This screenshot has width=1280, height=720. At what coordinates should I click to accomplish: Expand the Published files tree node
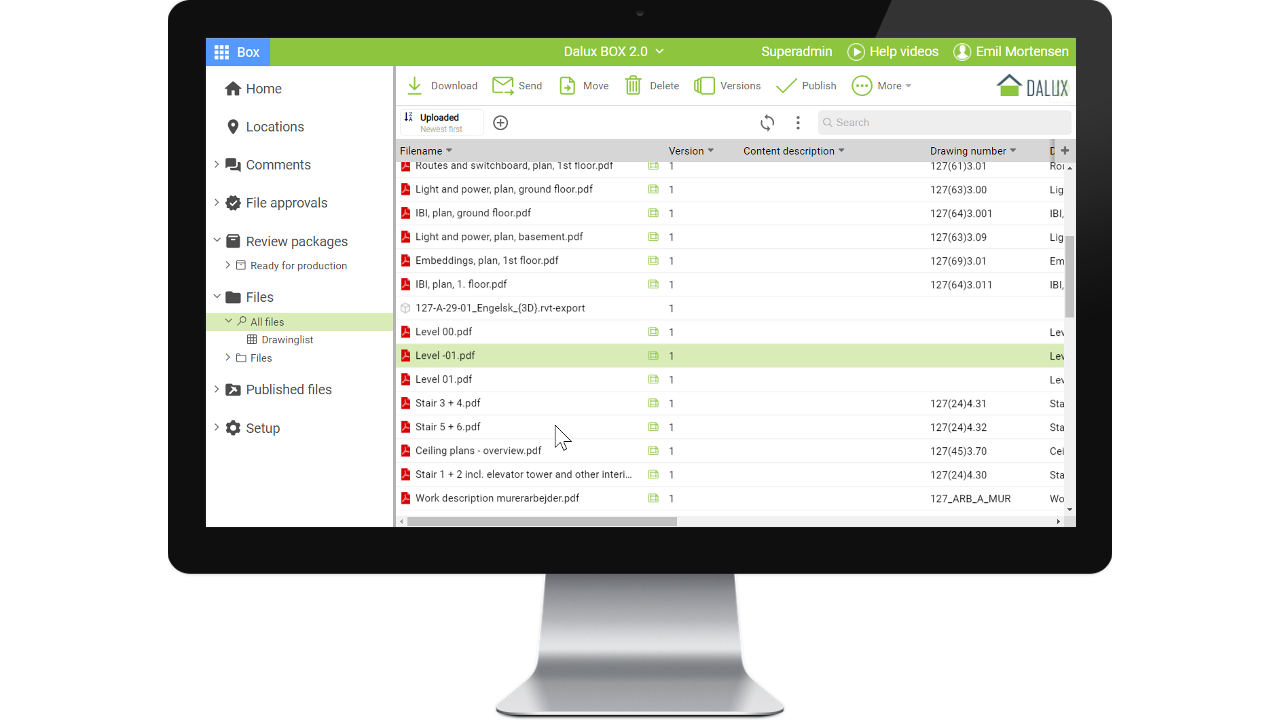(x=216, y=390)
